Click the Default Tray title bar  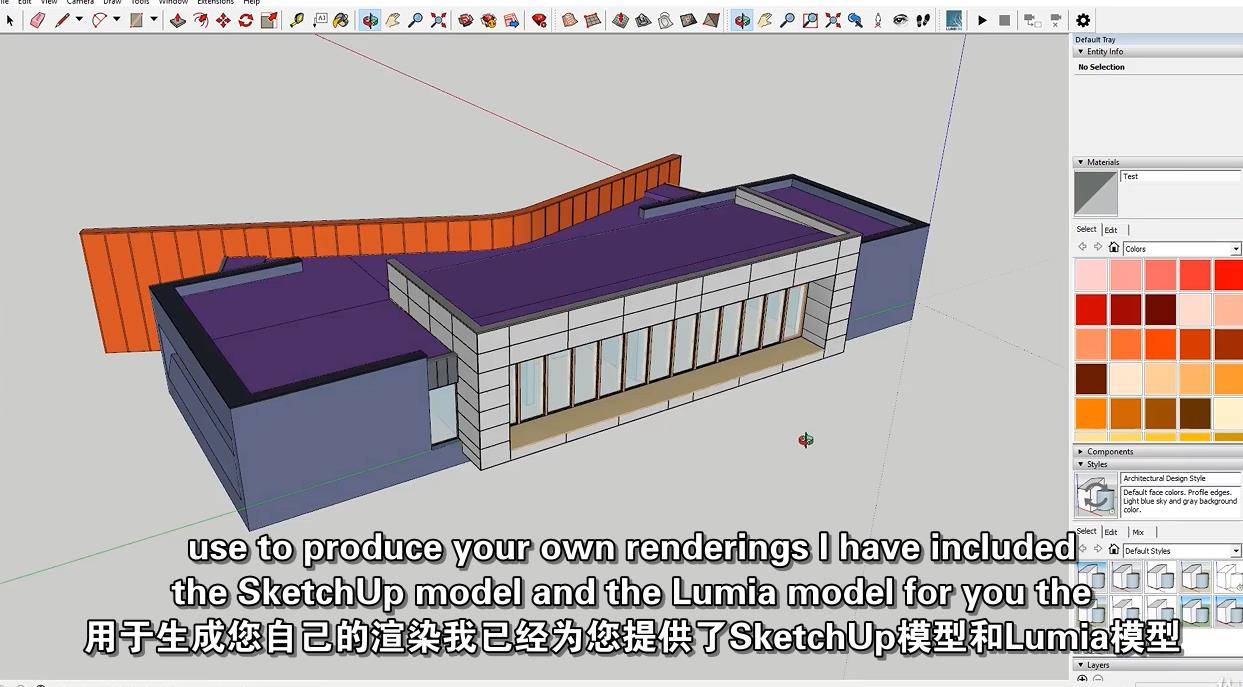[x=1157, y=40]
